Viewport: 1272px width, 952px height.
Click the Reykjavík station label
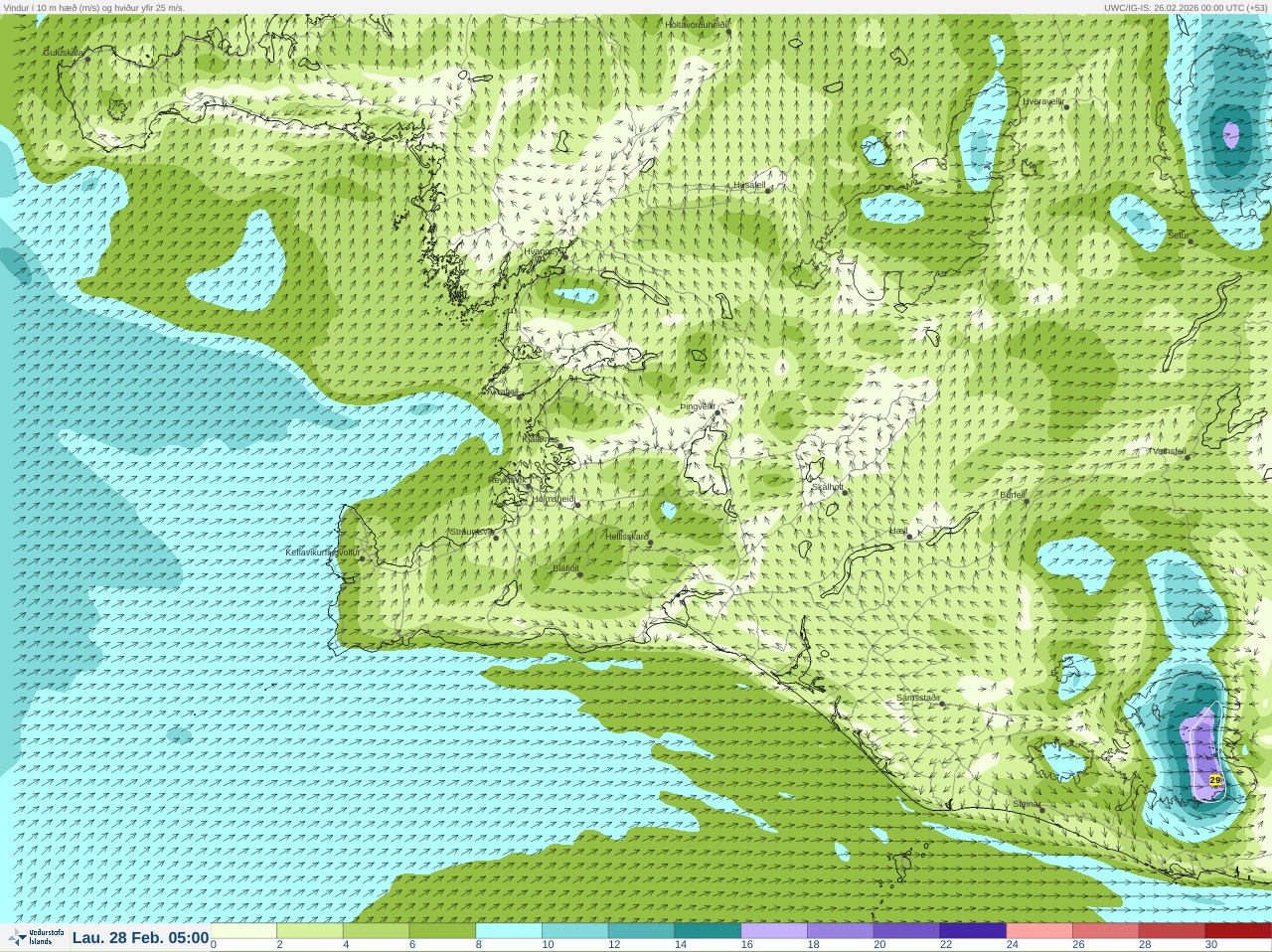(506, 479)
